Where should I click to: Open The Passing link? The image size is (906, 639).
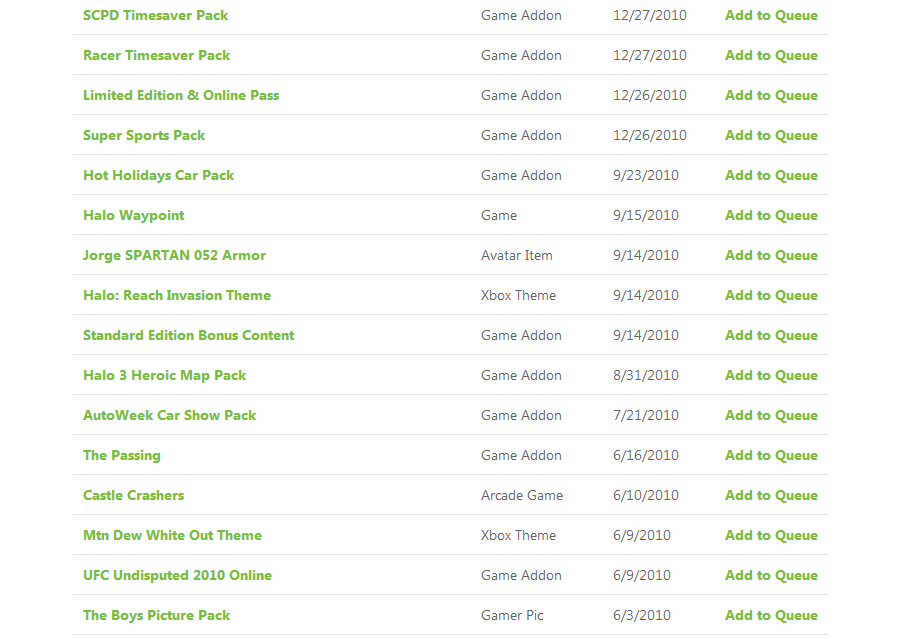(122, 455)
